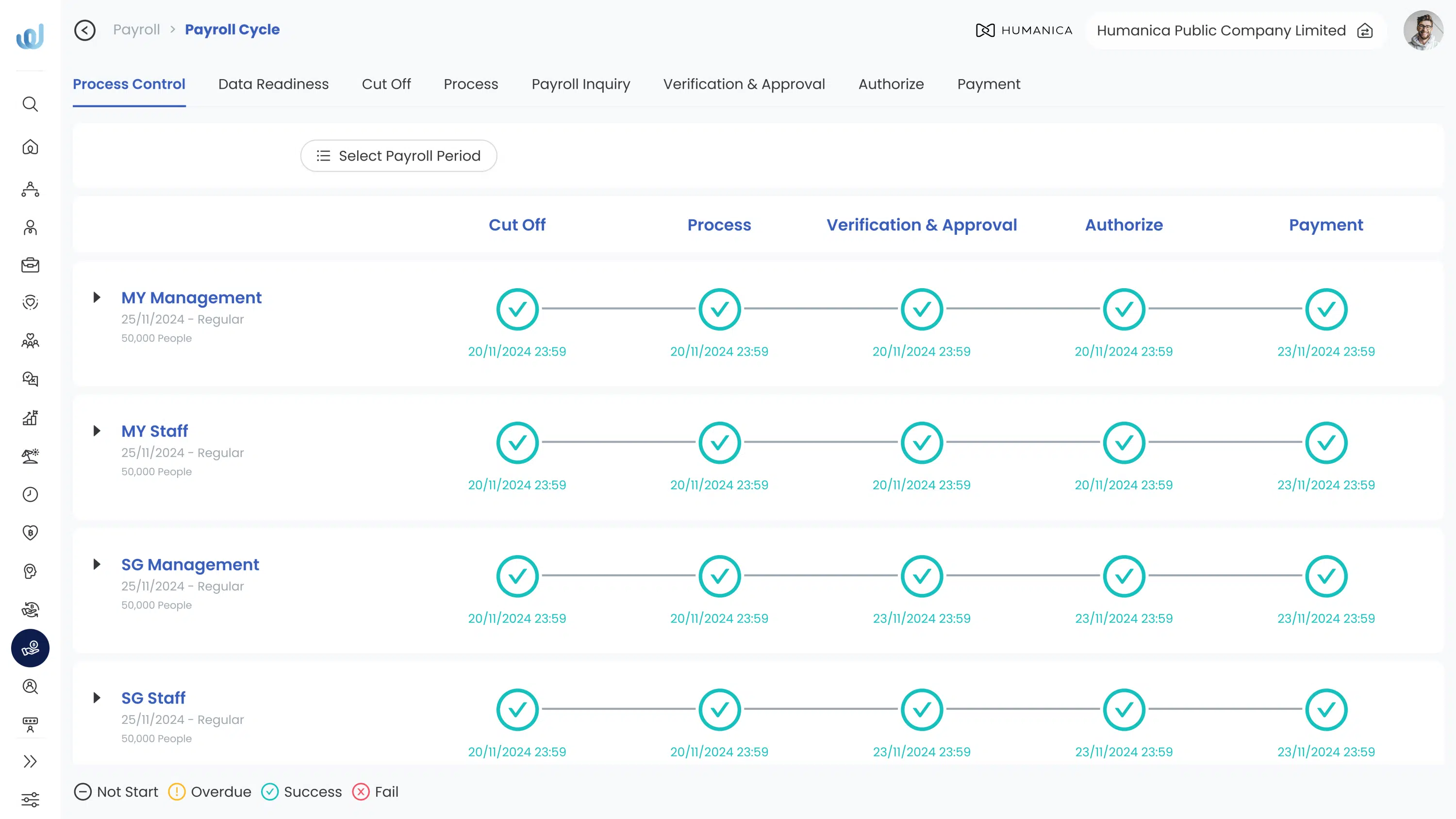1456x819 pixels.
Task: Click the Success status check for MY Management Payment
Action: 1326,309
